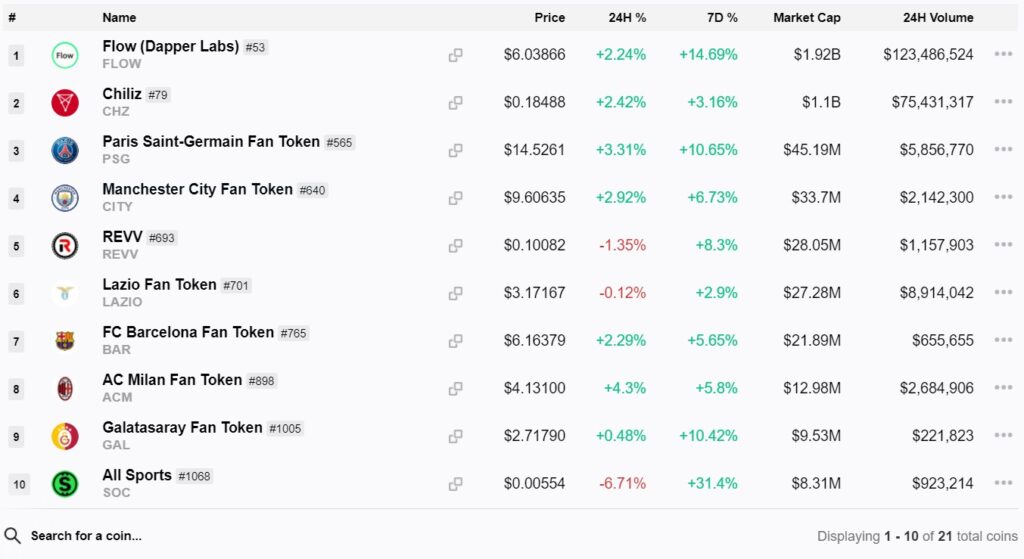This screenshot has width=1024, height=559.
Task: Click the Galatasaray logo icon
Action: click(x=65, y=437)
